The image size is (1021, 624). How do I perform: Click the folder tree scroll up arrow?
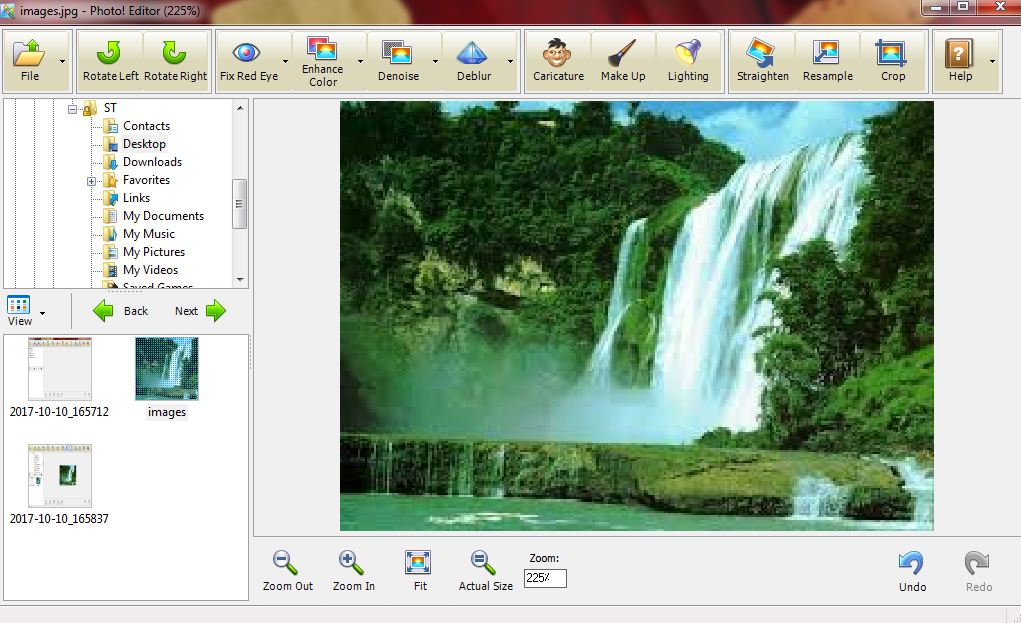point(240,108)
